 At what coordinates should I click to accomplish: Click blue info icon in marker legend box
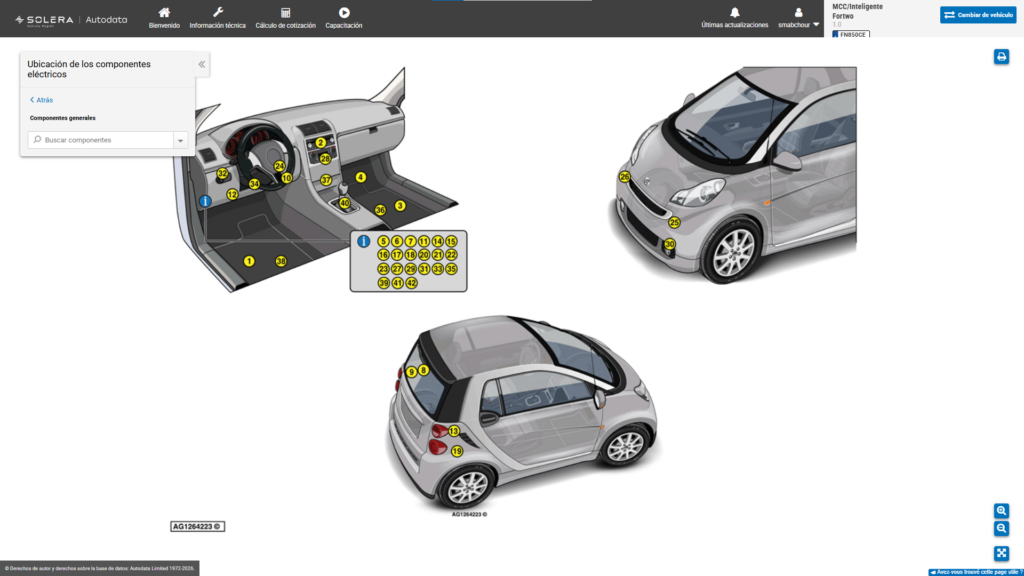[364, 242]
